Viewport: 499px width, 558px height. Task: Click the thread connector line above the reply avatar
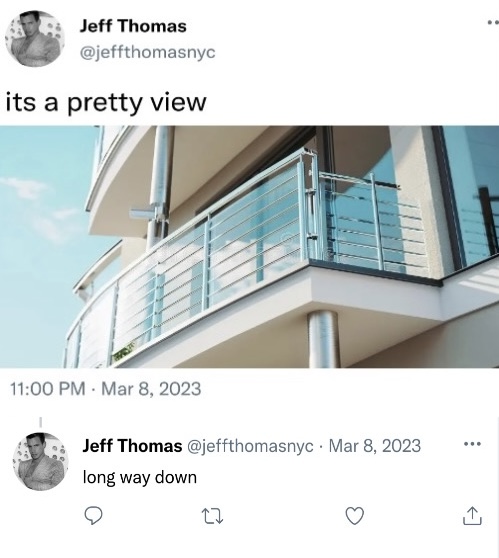(41, 422)
